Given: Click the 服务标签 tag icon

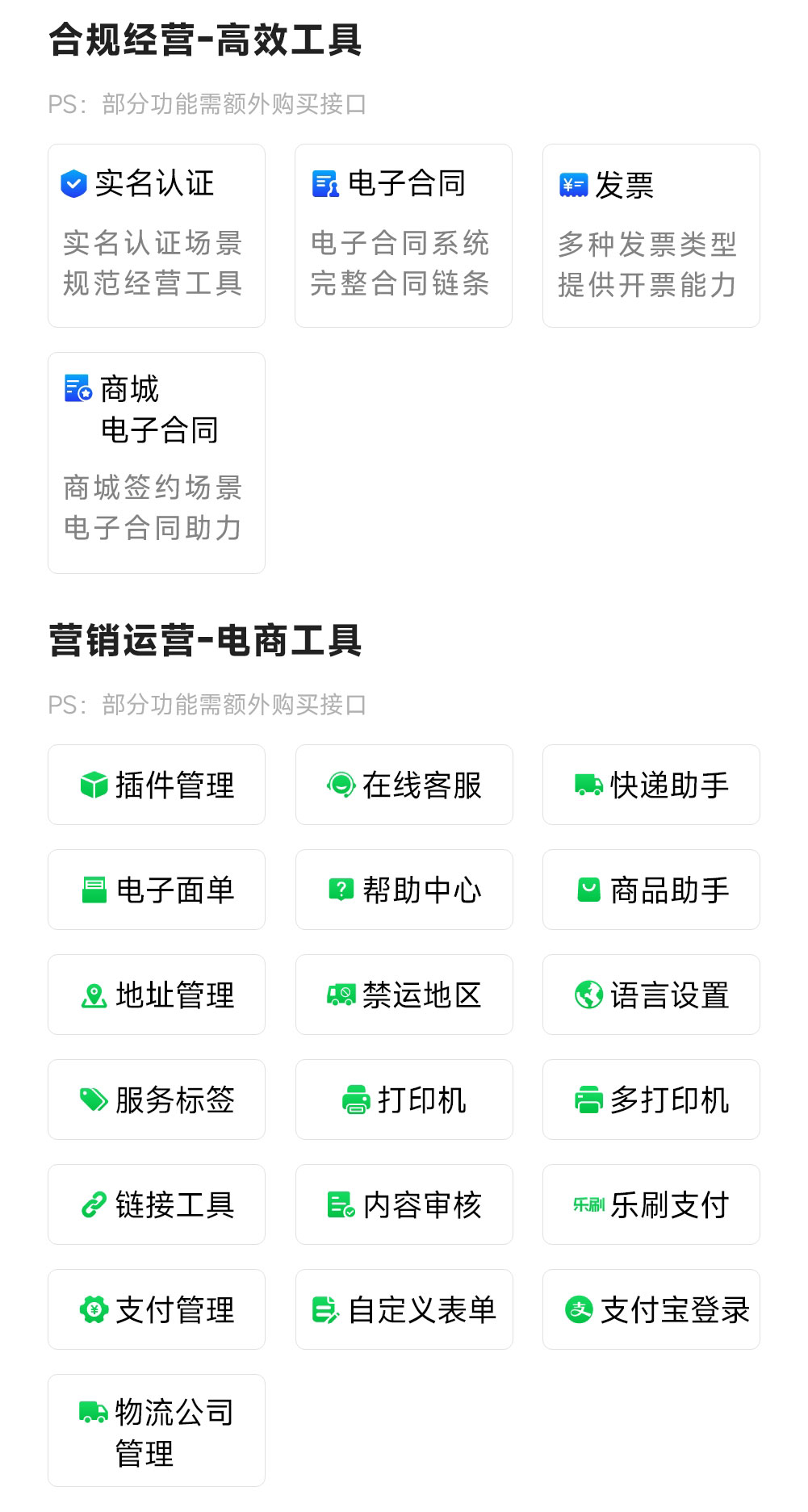Looking at the screenshot, I should point(94,1099).
